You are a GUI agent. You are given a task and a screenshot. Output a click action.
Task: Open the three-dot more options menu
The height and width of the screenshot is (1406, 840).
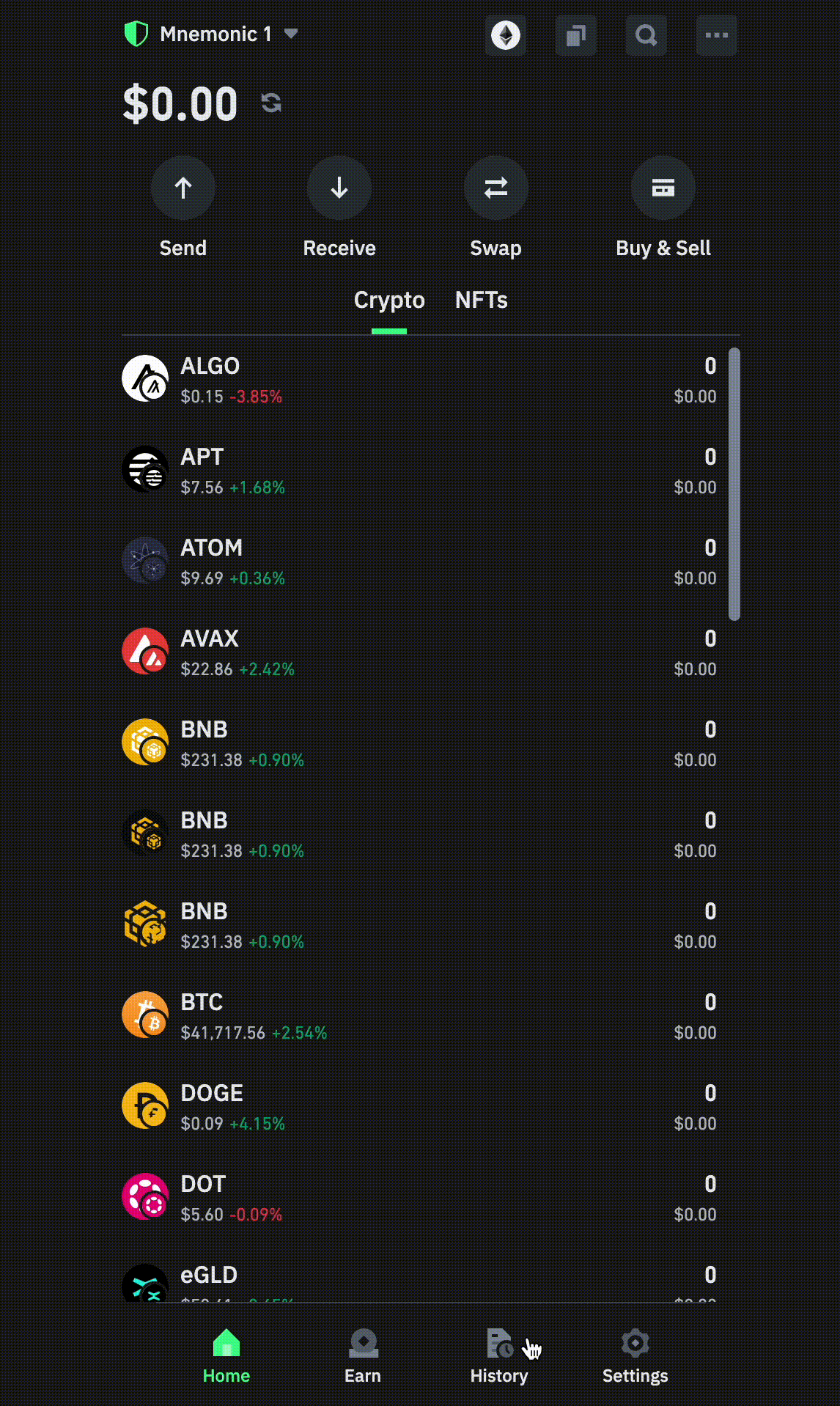coord(716,35)
